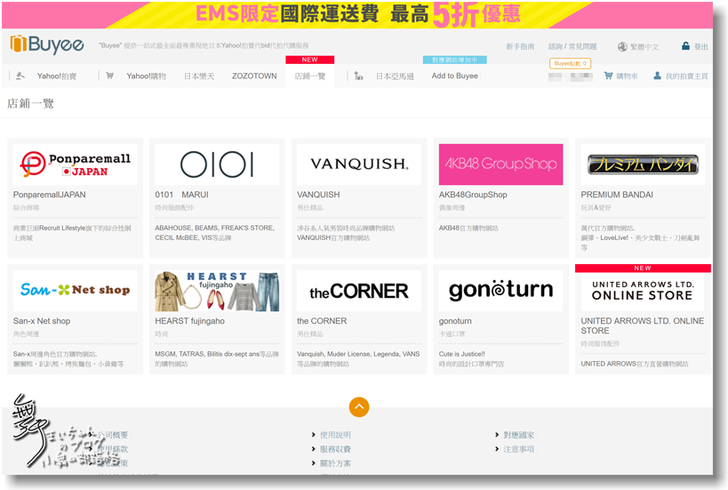This screenshot has width=728, height=490.
Task: Click the EMS shipping discount banner
Action: (x=358, y=14)
